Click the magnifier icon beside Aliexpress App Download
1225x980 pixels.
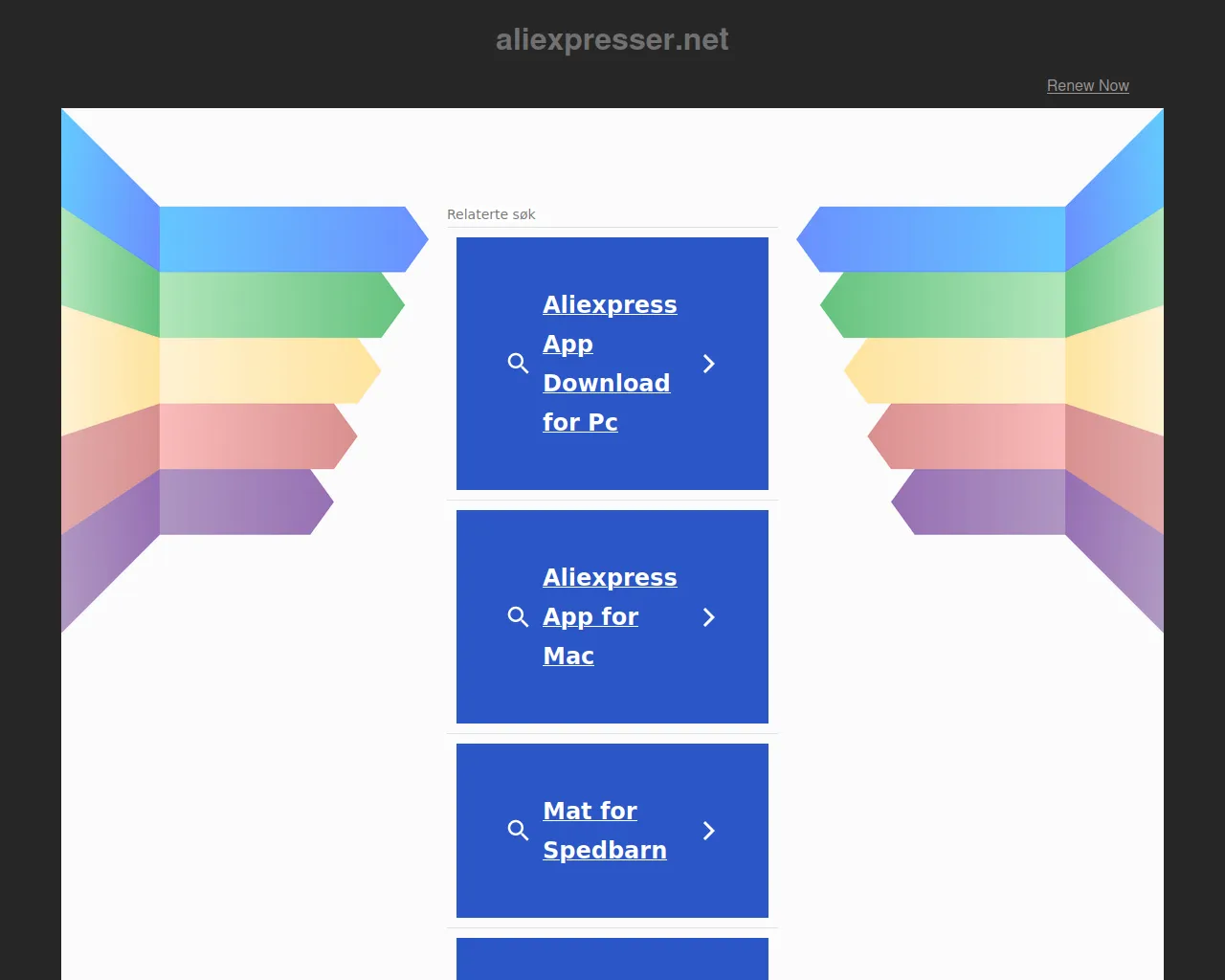(518, 364)
